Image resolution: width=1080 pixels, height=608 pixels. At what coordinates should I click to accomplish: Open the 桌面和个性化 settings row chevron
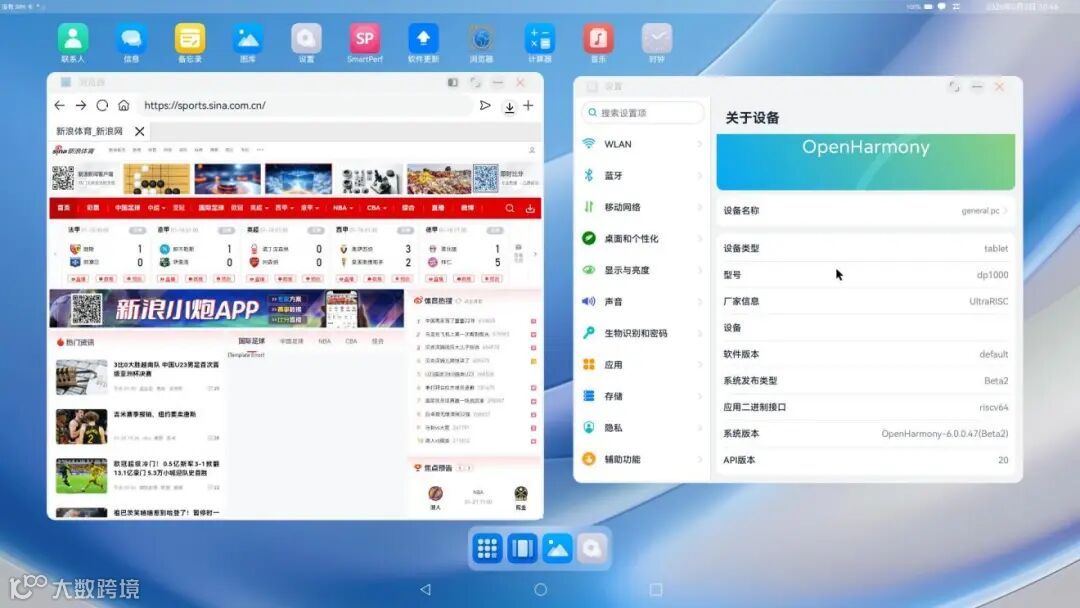click(x=700, y=238)
